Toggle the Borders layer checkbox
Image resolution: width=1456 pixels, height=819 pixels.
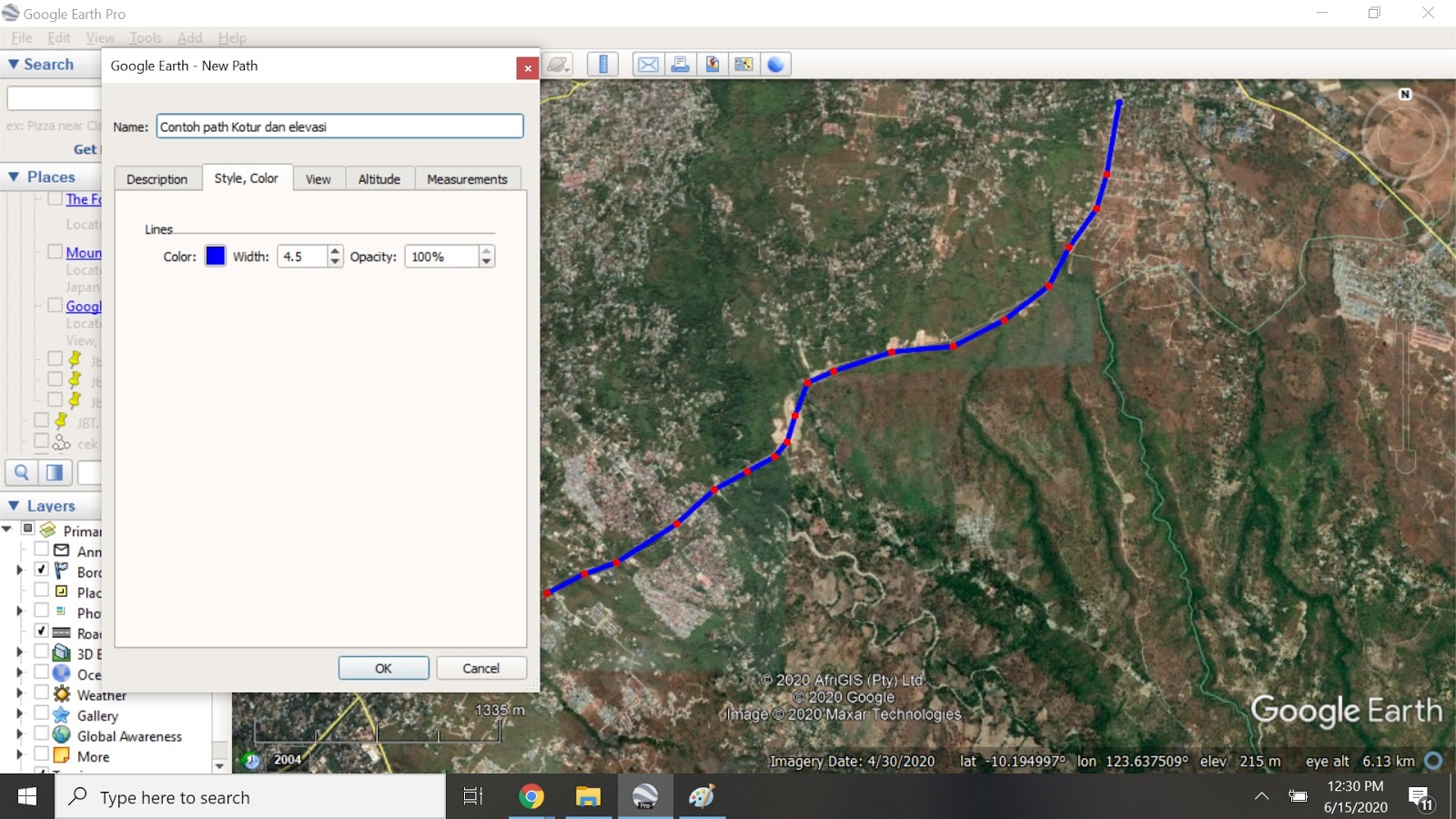(x=42, y=569)
